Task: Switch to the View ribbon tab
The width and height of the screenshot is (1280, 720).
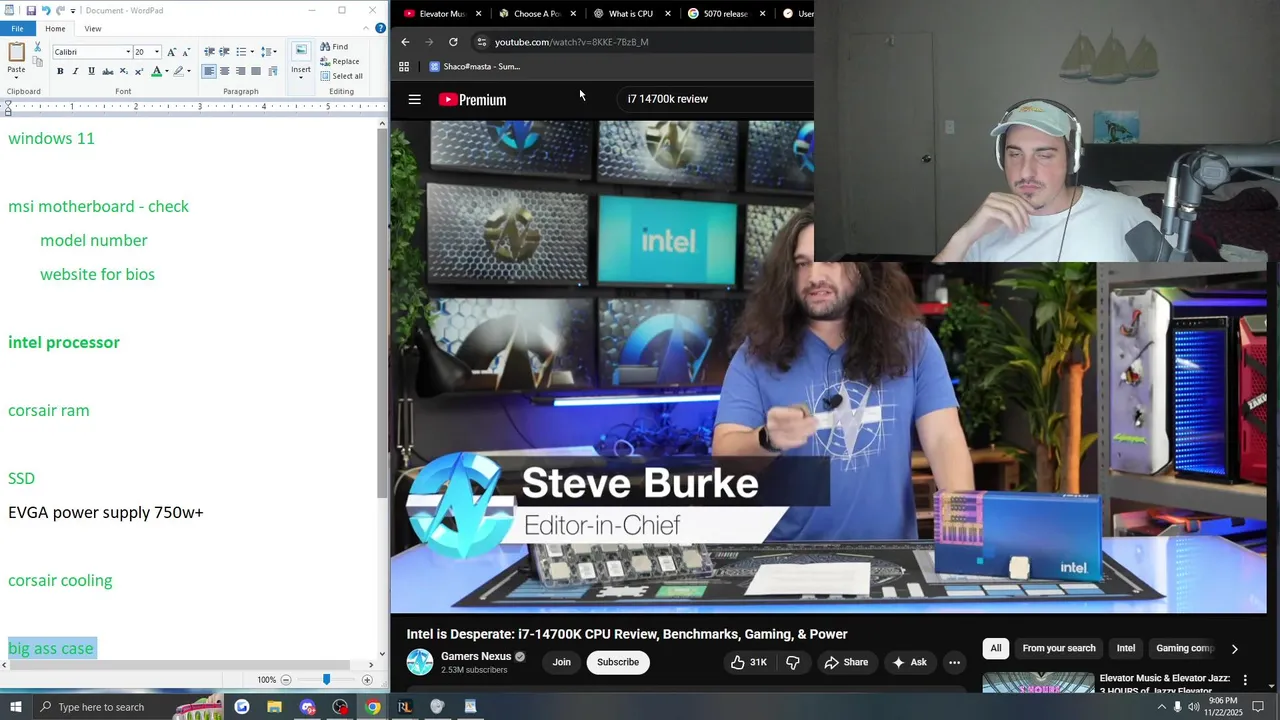Action: click(93, 29)
